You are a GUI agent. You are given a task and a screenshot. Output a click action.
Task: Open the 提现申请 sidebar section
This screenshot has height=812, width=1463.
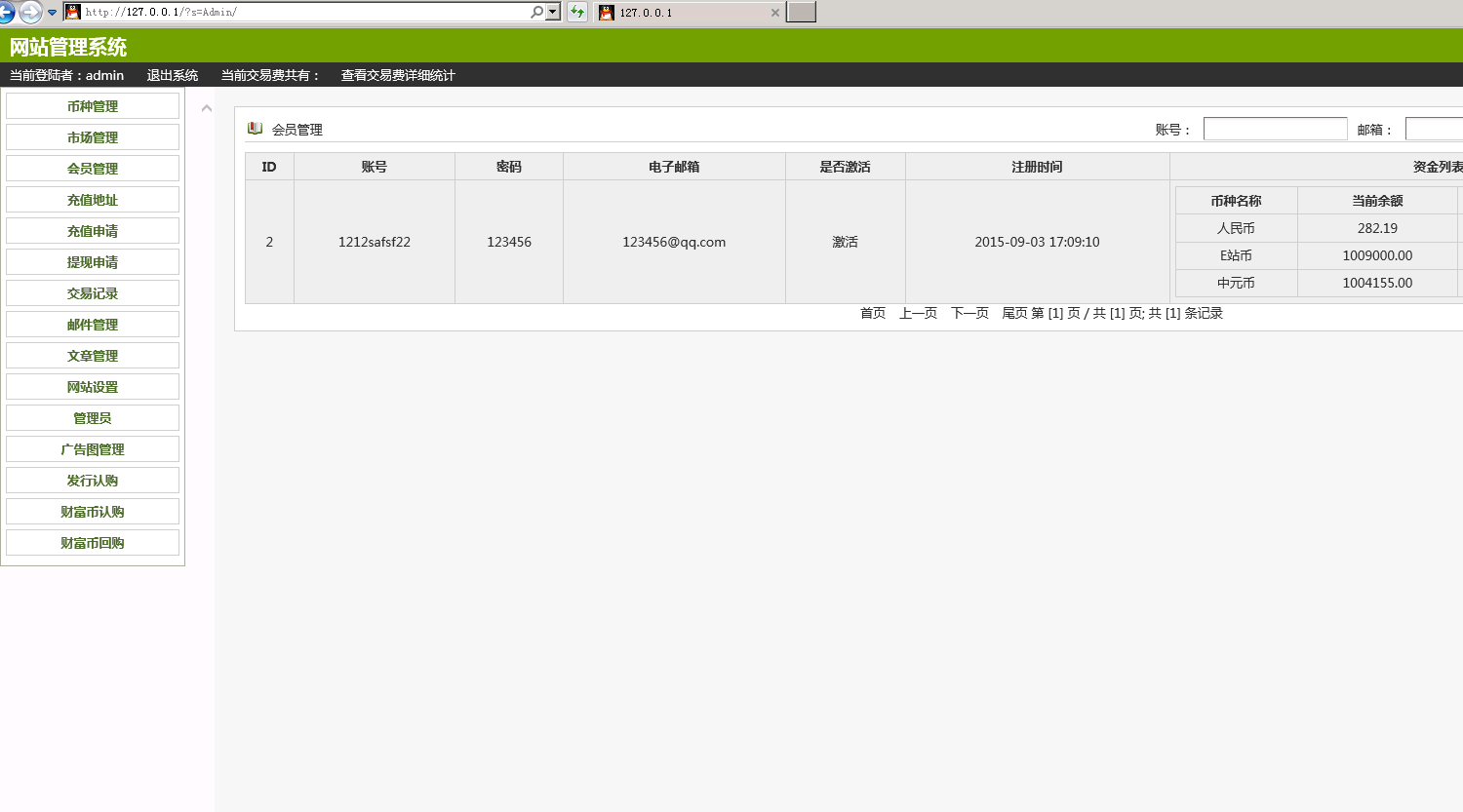[92, 261]
